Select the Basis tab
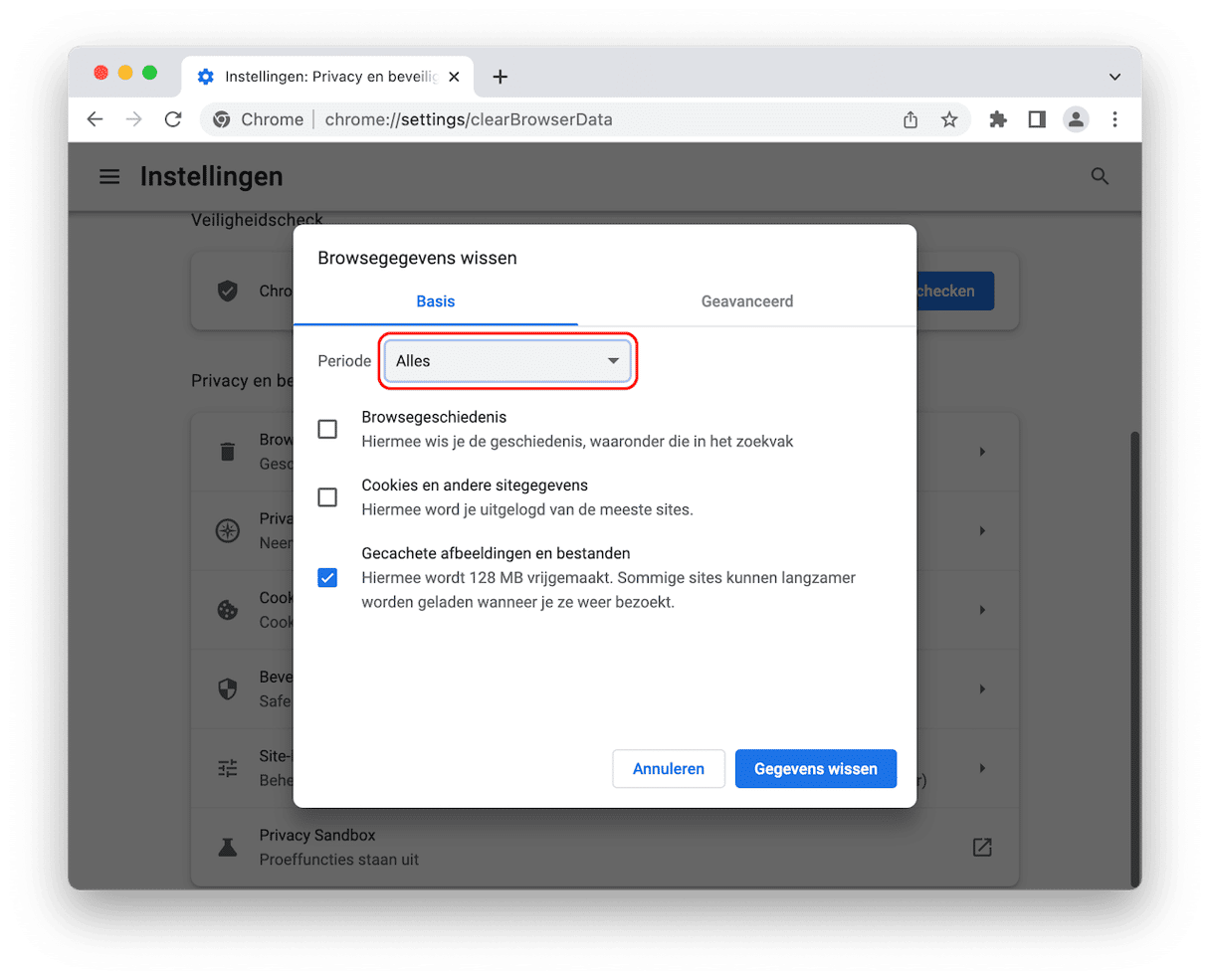Image resolution: width=1210 pixels, height=980 pixels. coord(435,301)
